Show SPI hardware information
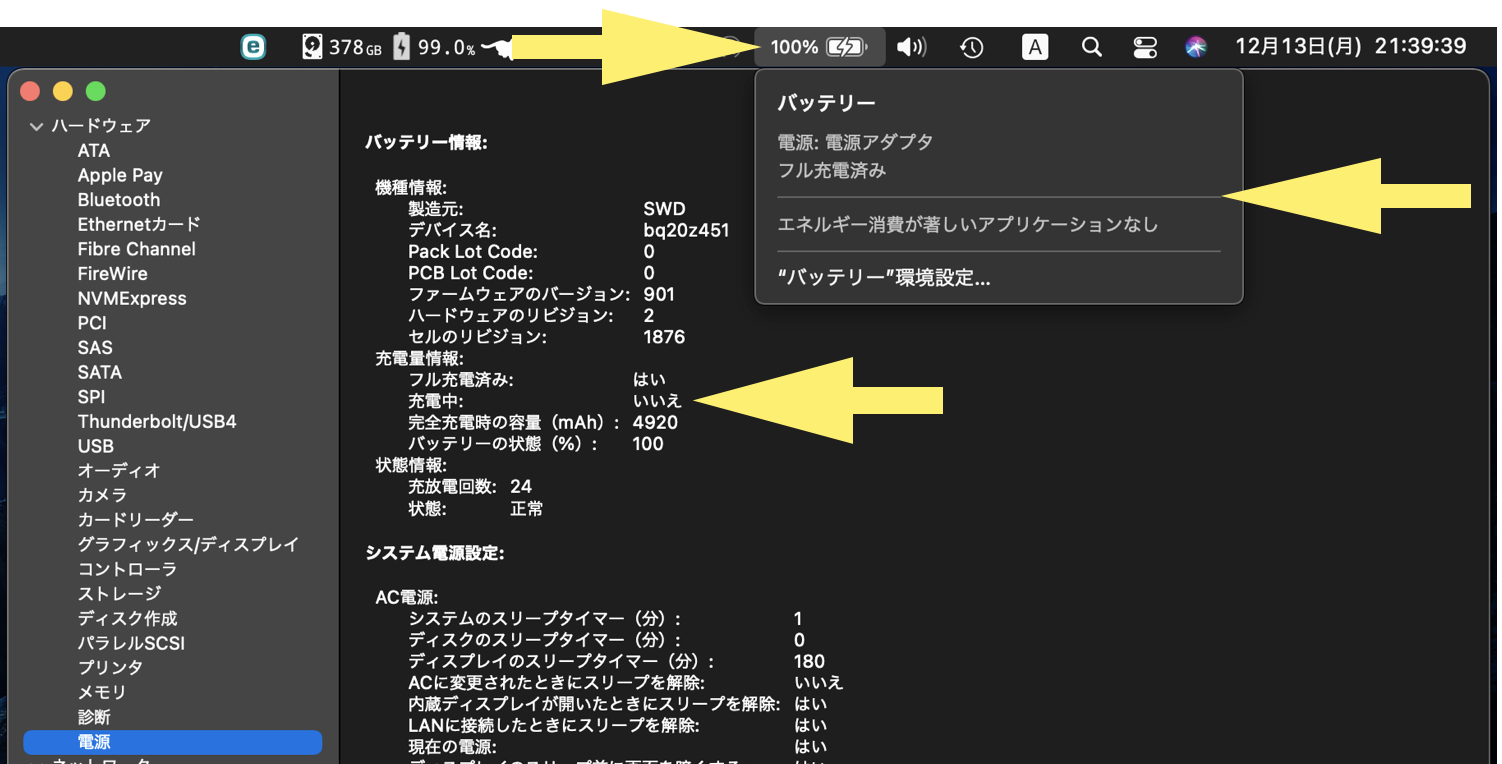1502x764 pixels. click(91, 397)
